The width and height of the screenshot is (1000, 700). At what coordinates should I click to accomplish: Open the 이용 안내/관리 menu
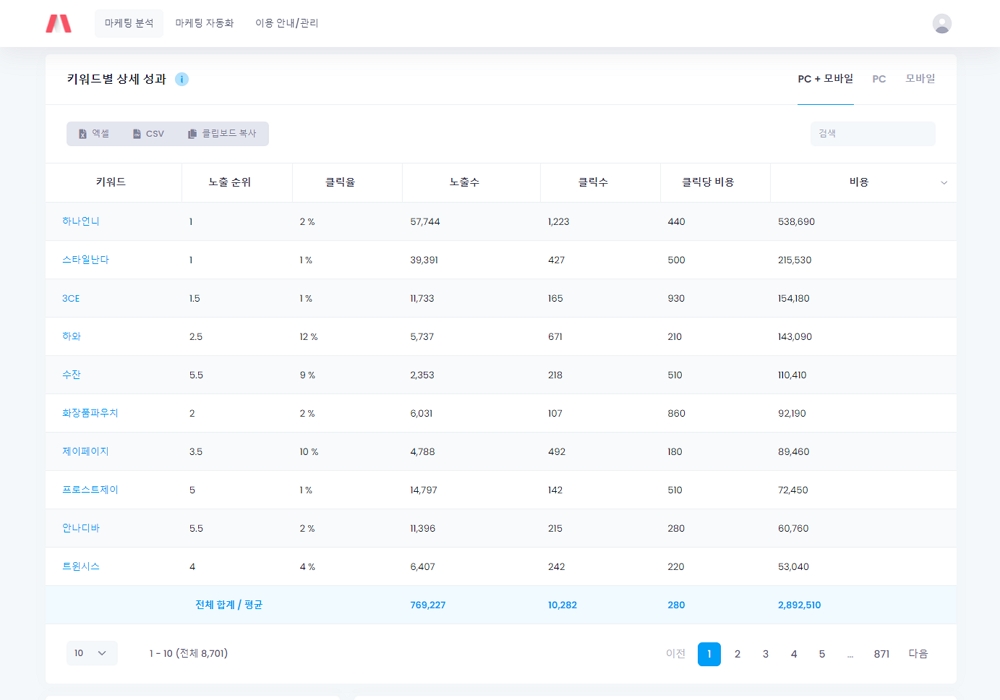(286, 23)
